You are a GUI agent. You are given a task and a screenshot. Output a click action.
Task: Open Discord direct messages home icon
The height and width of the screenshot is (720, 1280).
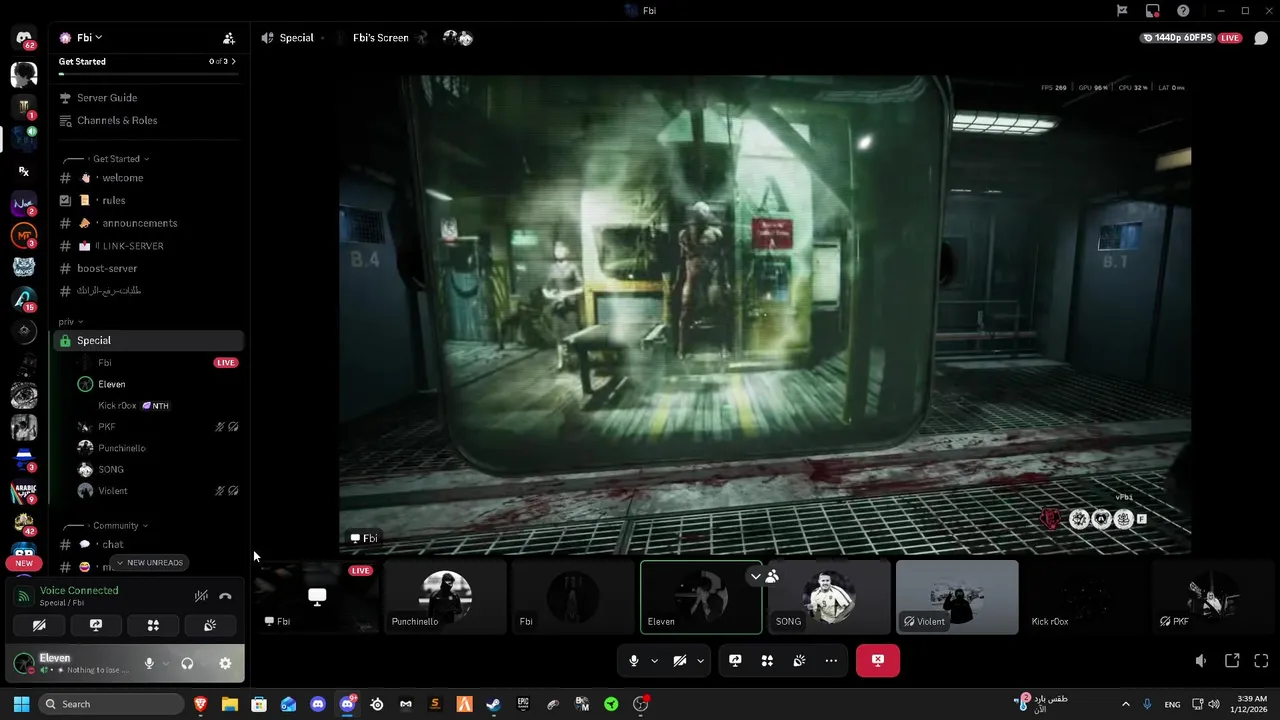[24, 39]
